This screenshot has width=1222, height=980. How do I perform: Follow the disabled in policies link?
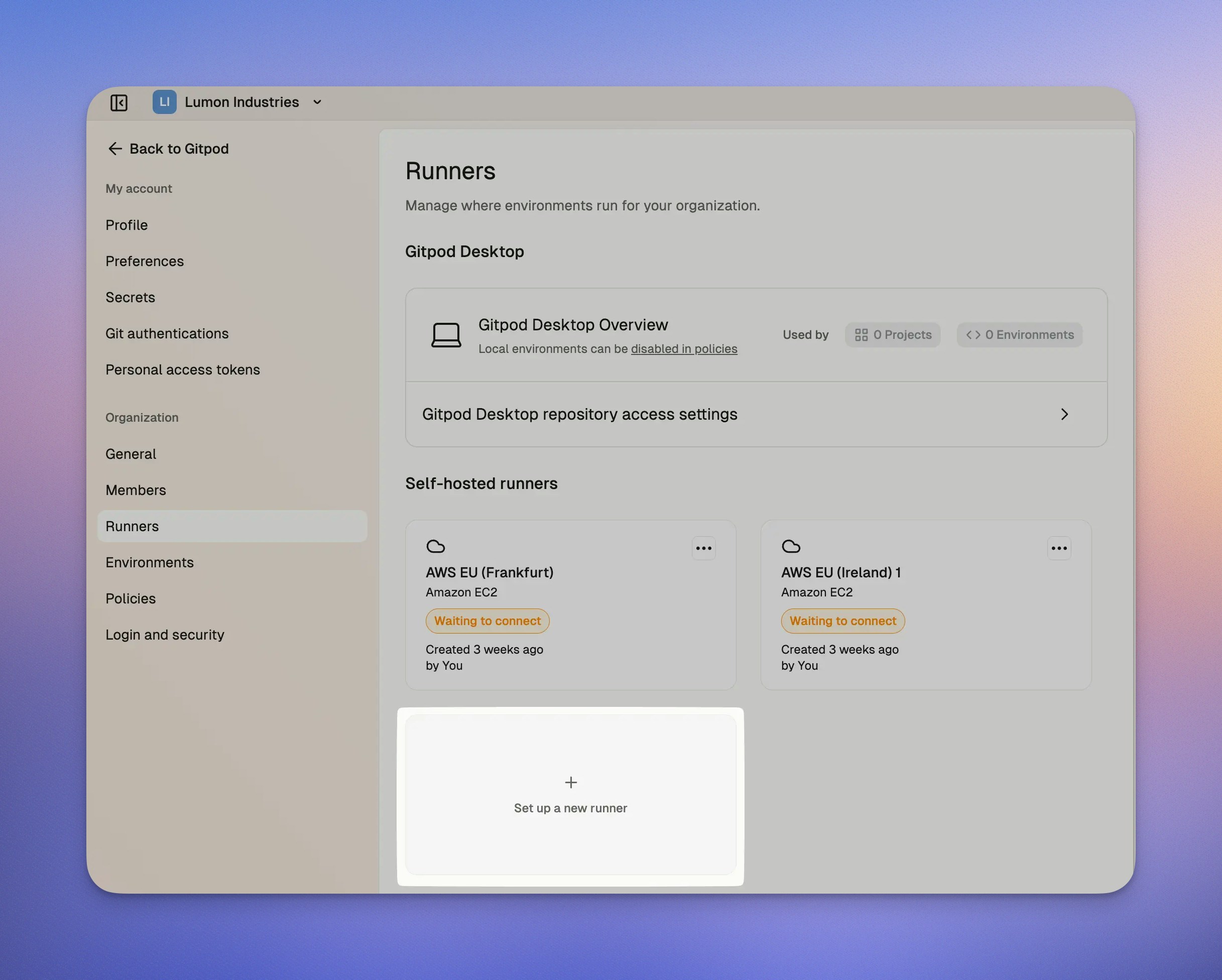pos(684,348)
